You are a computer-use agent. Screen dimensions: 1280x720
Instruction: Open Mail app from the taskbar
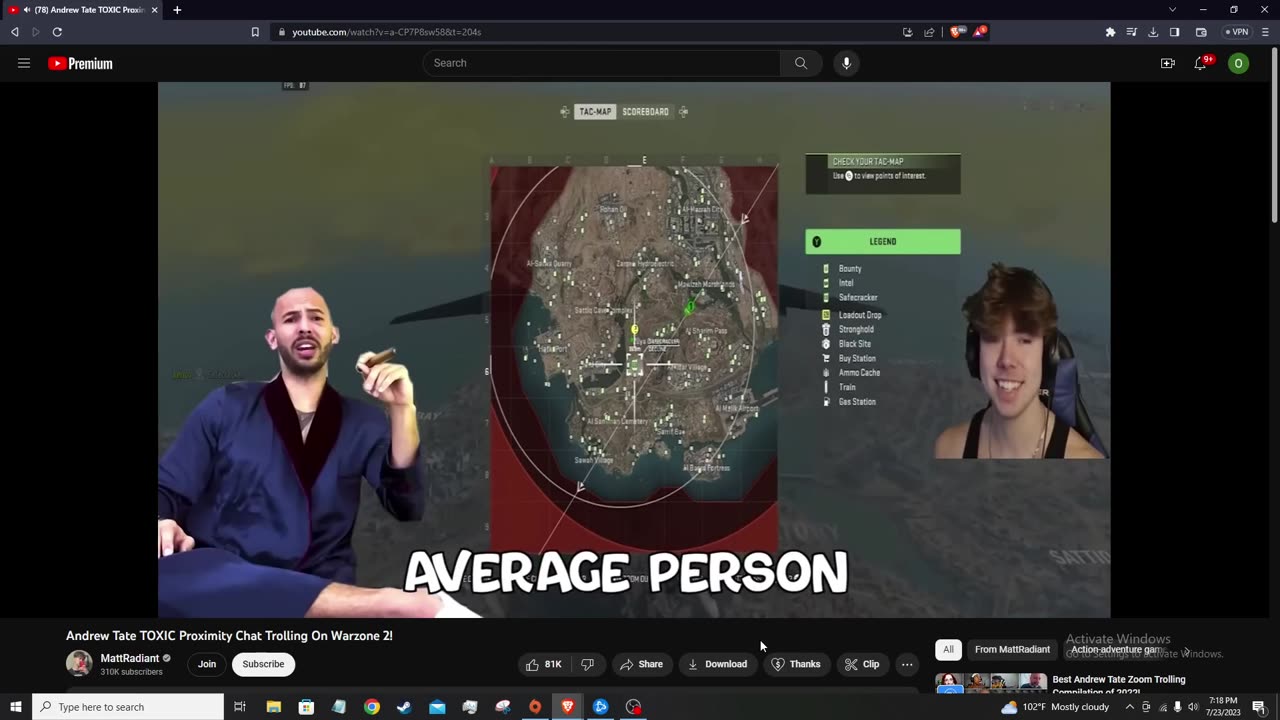click(437, 707)
